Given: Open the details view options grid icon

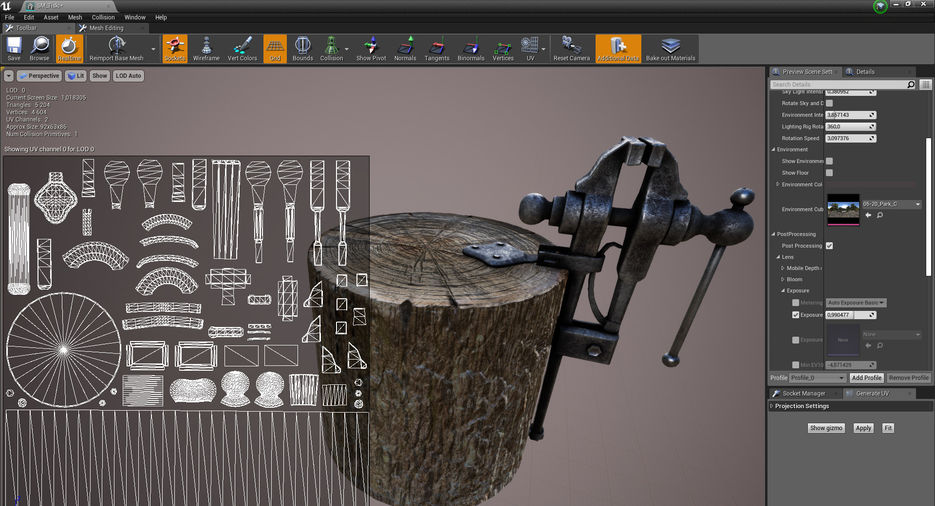Looking at the screenshot, I should (x=925, y=85).
